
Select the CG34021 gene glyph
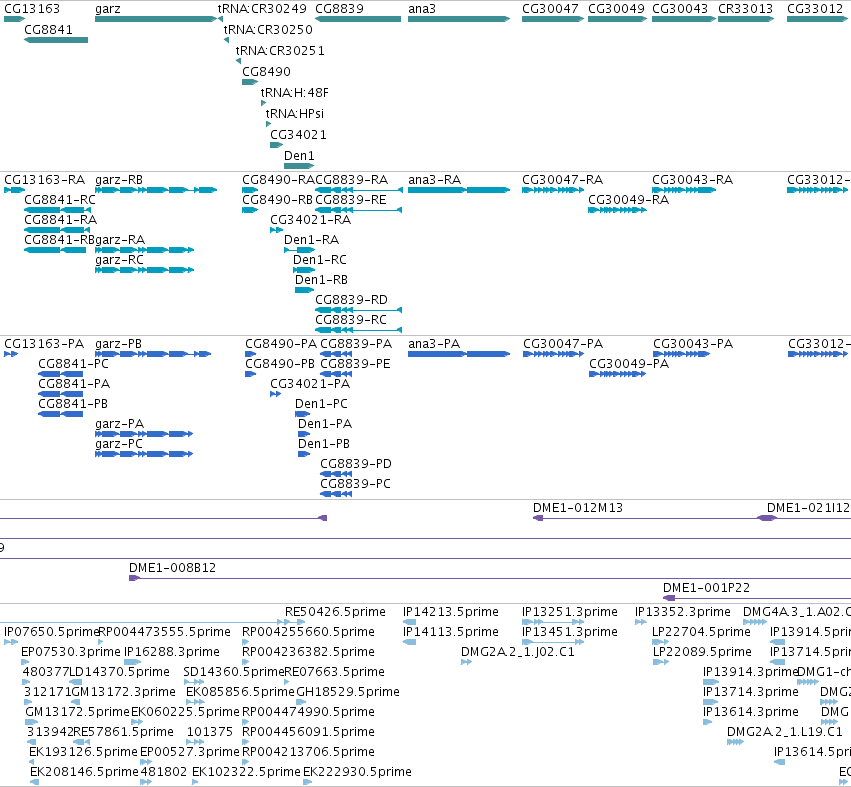pos(277,145)
